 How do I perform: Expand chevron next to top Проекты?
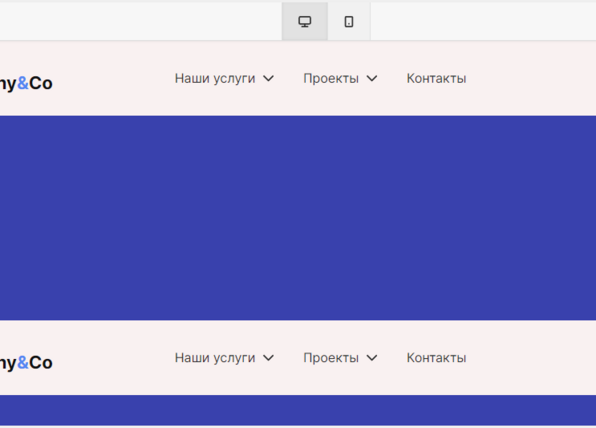372,79
